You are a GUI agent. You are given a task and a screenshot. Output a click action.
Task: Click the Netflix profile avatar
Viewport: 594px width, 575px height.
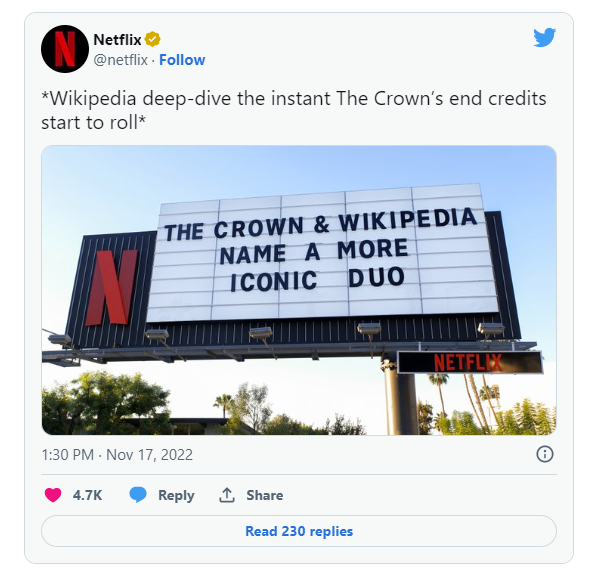click(65, 49)
